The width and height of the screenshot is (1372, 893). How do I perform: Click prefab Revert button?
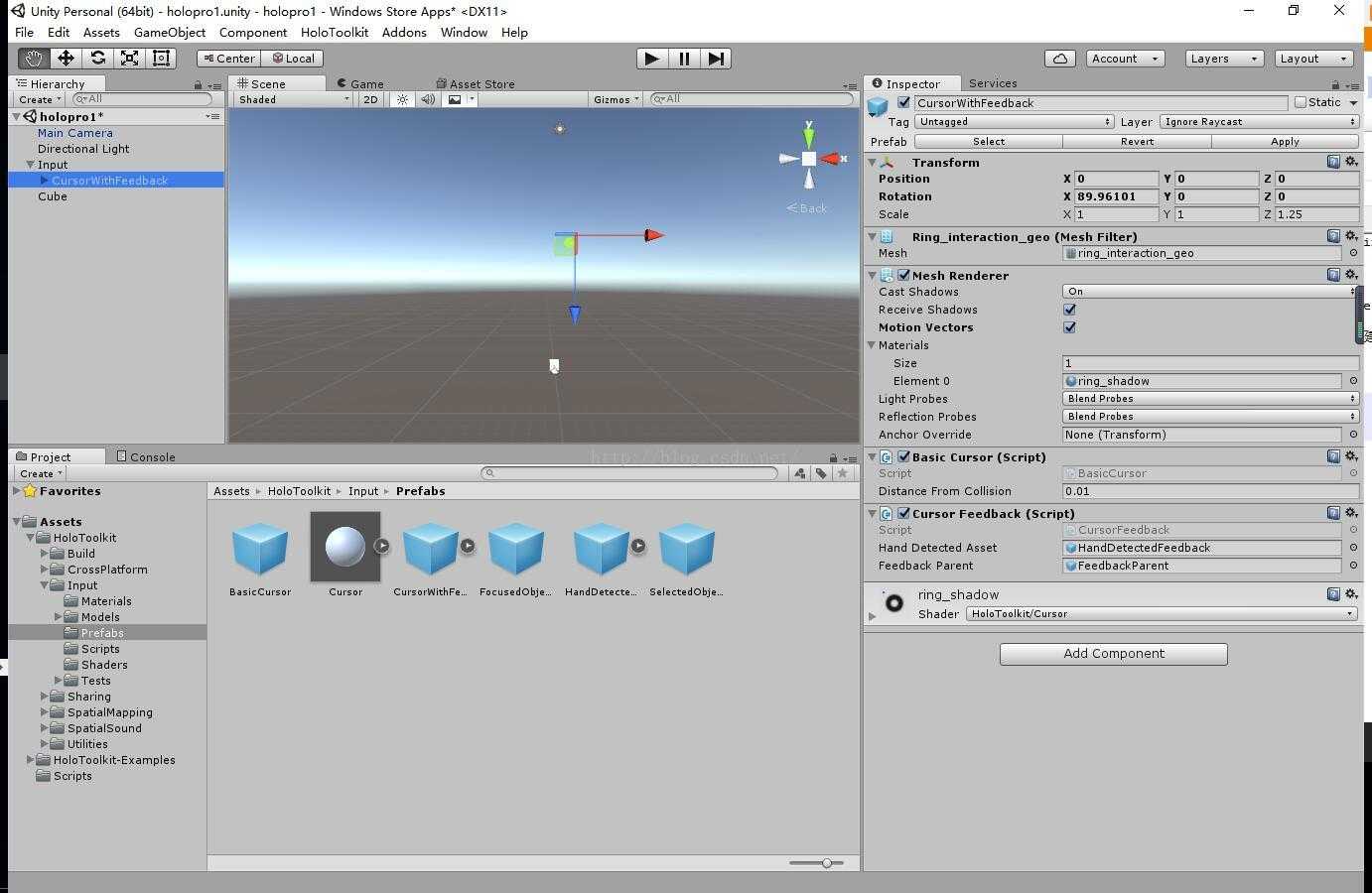coord(1138,142)
